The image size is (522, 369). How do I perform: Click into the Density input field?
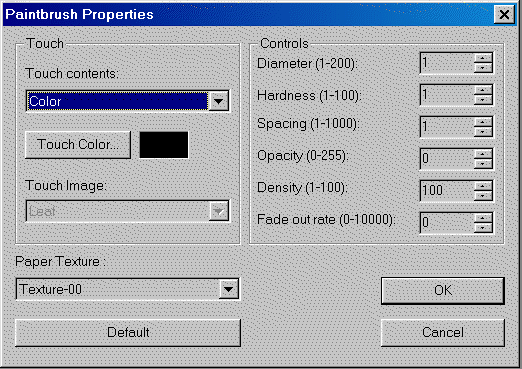[x=447, y=191]
